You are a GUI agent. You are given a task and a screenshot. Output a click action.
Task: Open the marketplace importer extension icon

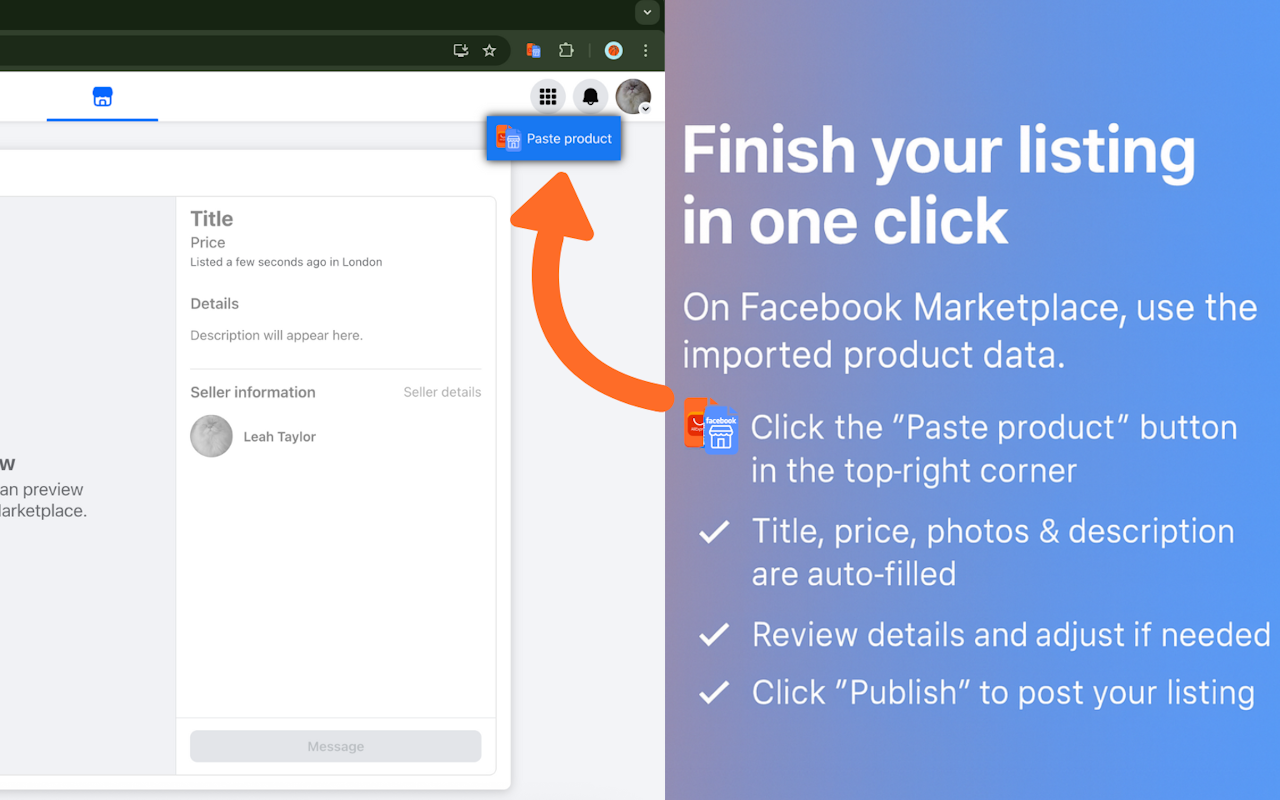[534, 50]
